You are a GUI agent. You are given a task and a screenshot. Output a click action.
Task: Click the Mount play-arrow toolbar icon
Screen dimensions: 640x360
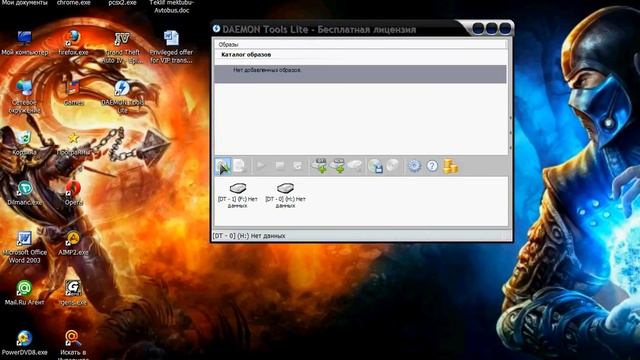260,166
